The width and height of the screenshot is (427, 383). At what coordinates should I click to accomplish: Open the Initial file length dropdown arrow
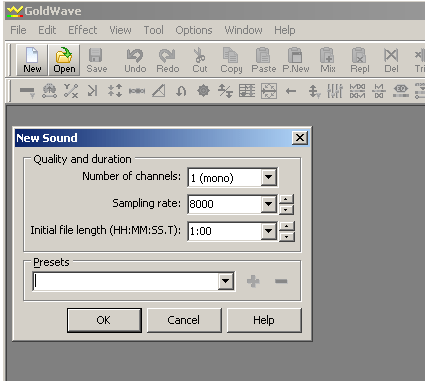[x=269, y=231]
